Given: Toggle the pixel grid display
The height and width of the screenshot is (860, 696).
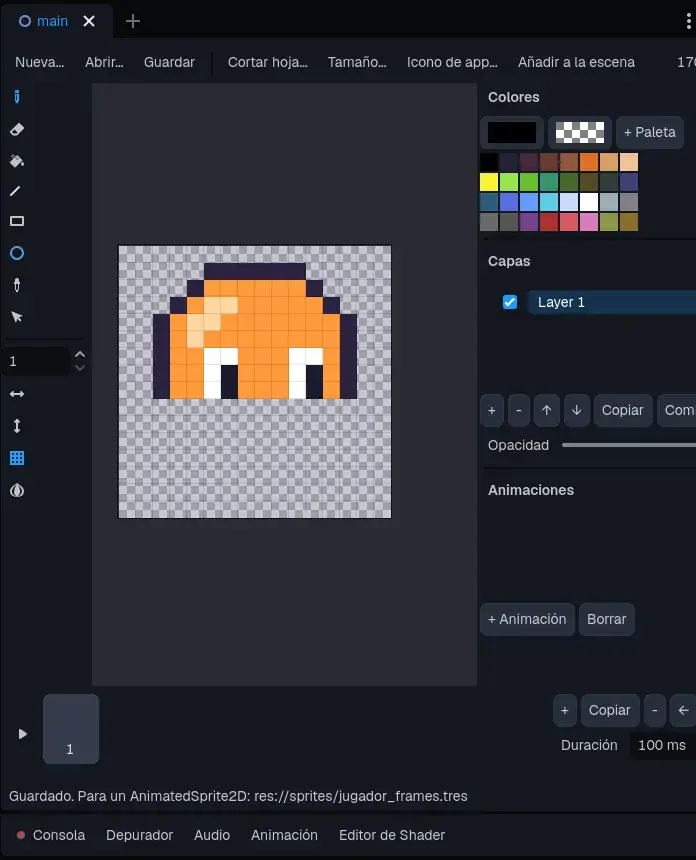Looking at the screenshot, I should (17, 458).
